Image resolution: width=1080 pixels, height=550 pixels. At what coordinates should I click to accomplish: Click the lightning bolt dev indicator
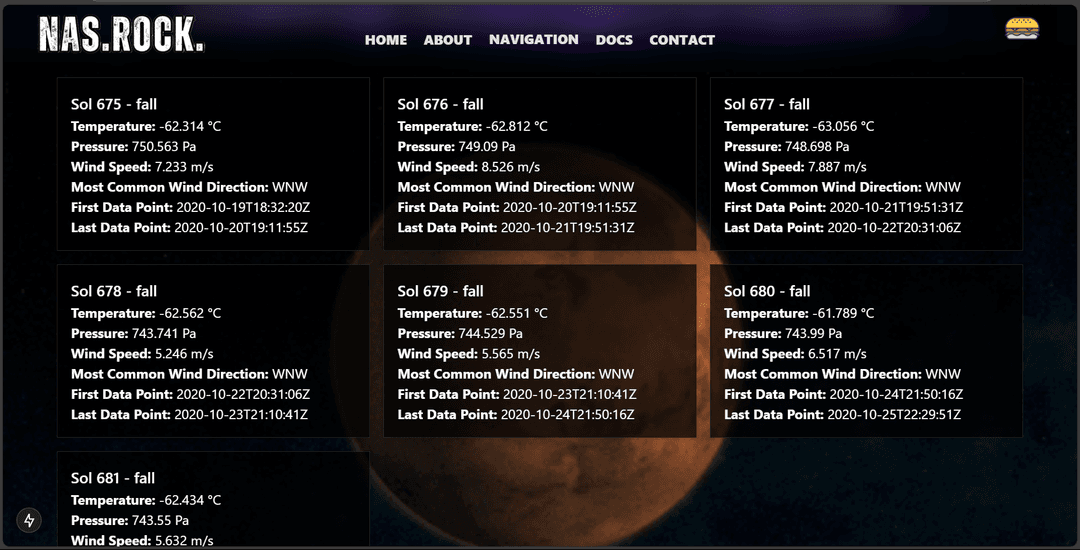pyautogui.click(x=30, y=520)
